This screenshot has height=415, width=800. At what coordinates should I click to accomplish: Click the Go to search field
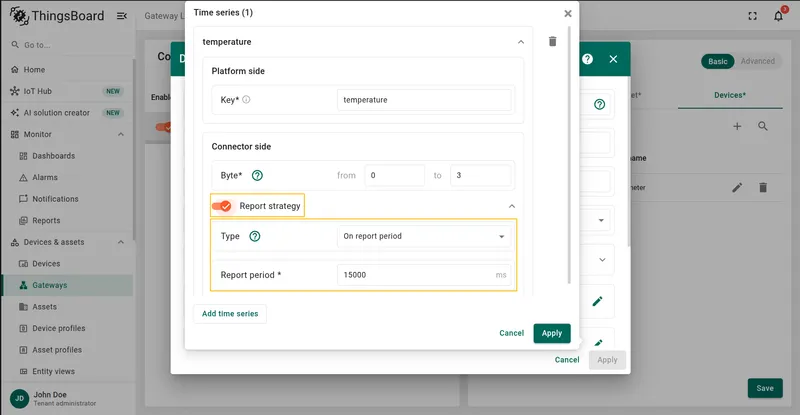tap(67, 45)
